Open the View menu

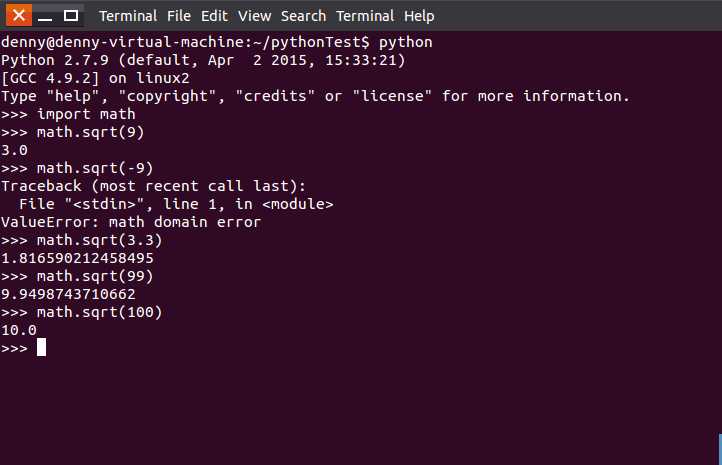254,16
